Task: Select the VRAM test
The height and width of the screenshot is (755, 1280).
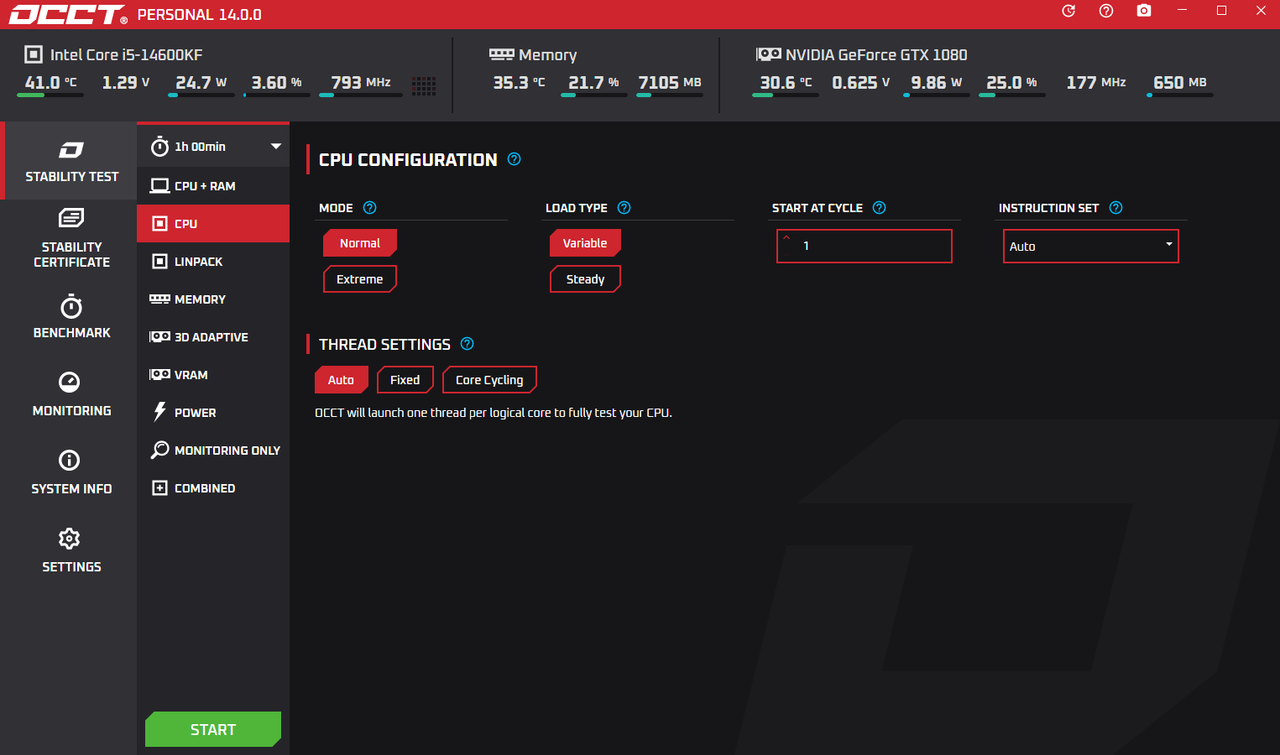Action: [x=213, y=375]
